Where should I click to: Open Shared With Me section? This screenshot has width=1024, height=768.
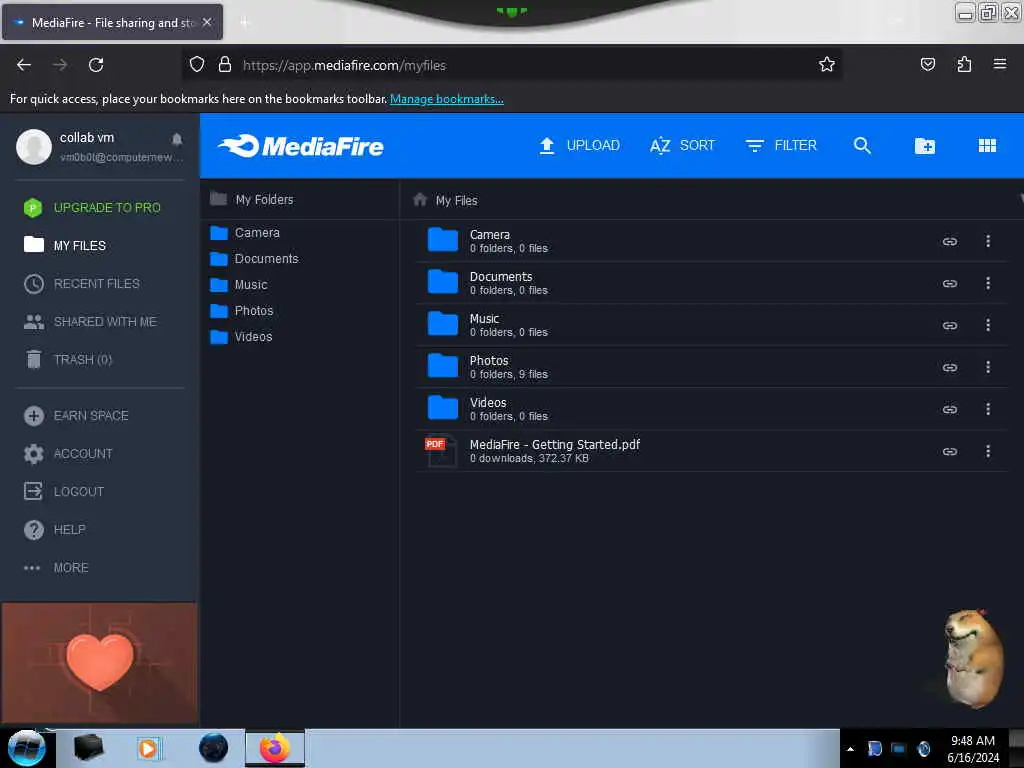click(90, 321)
